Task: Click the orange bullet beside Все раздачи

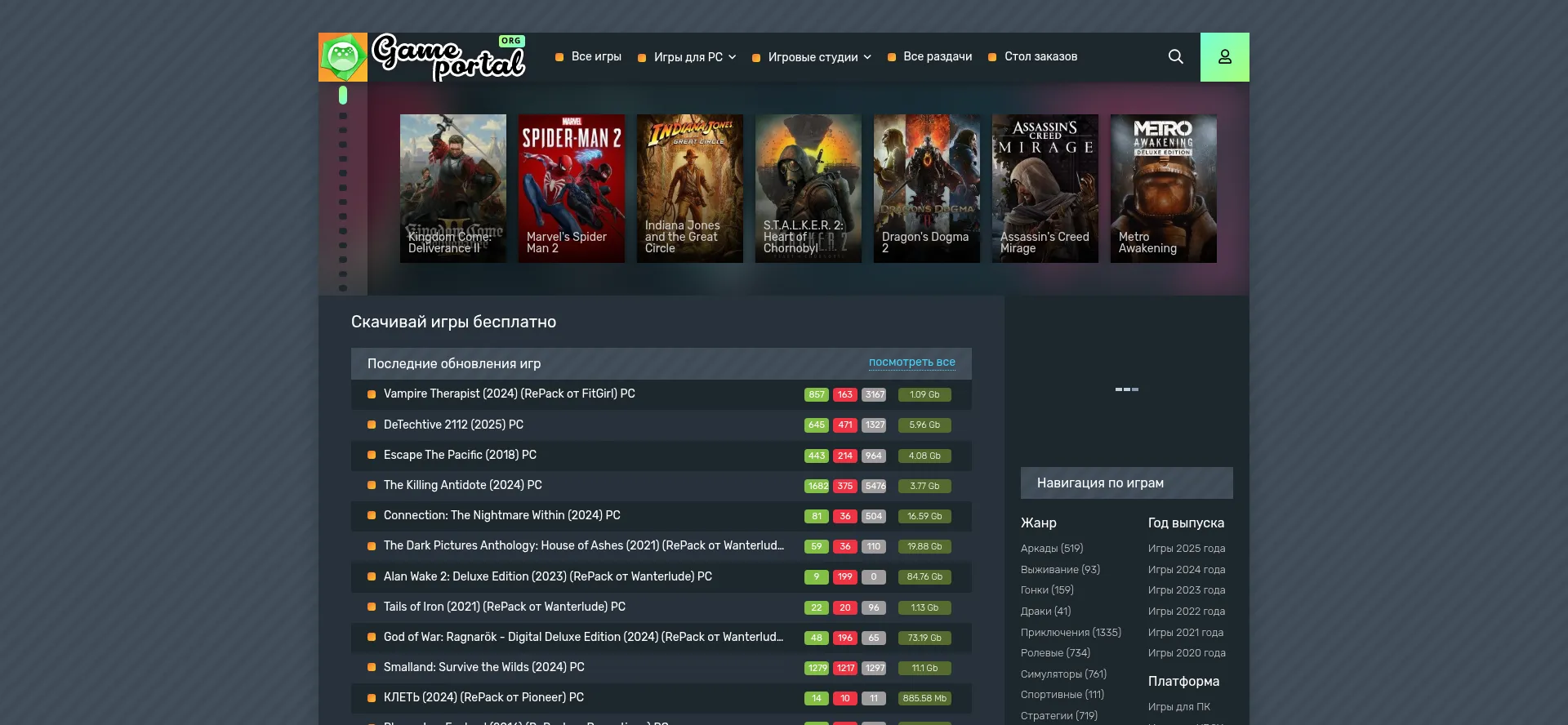Action: [892, 57]
